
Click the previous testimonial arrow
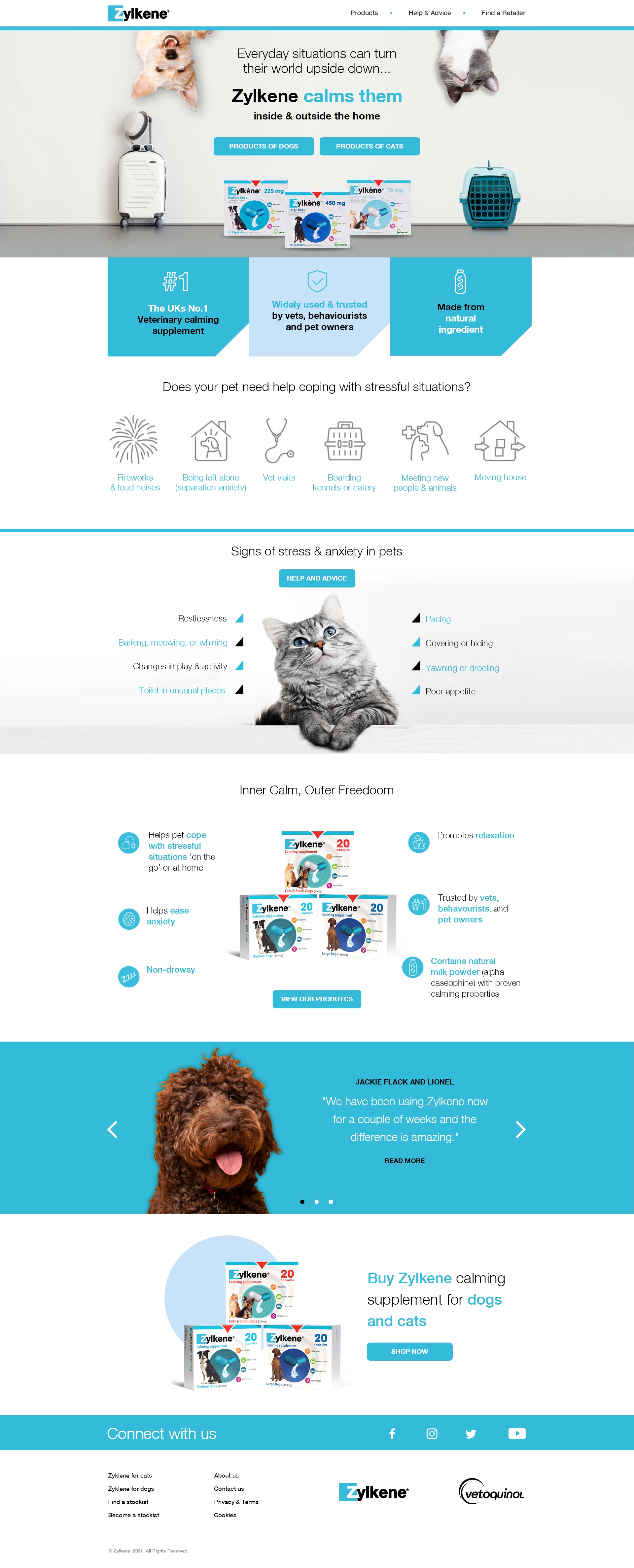coord(114,1128)
